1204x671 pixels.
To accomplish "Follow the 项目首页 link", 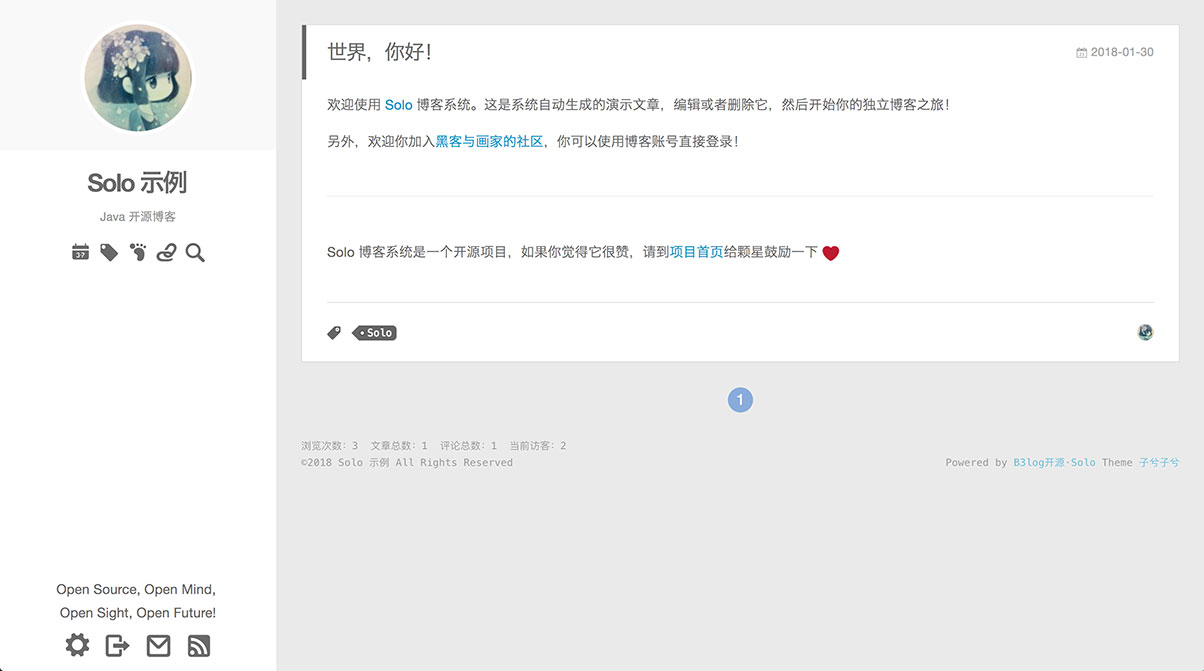I will 696,252.
